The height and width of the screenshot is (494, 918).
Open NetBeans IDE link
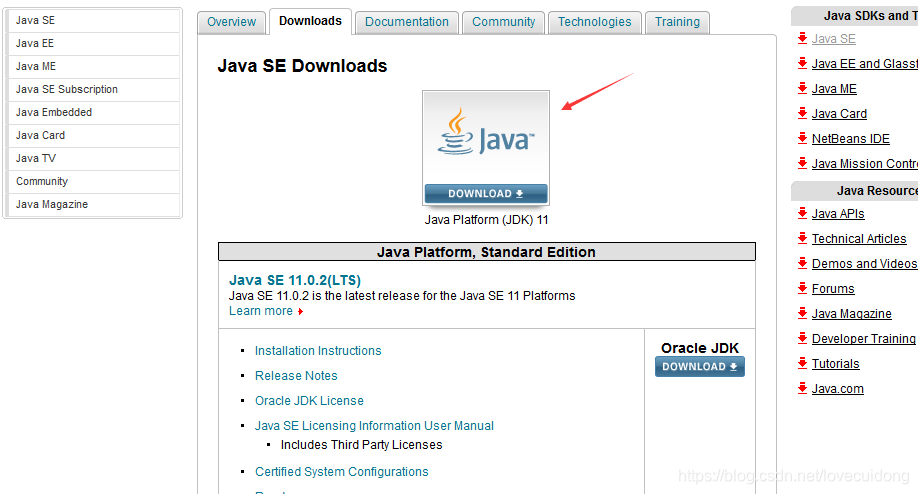(851, 139)
